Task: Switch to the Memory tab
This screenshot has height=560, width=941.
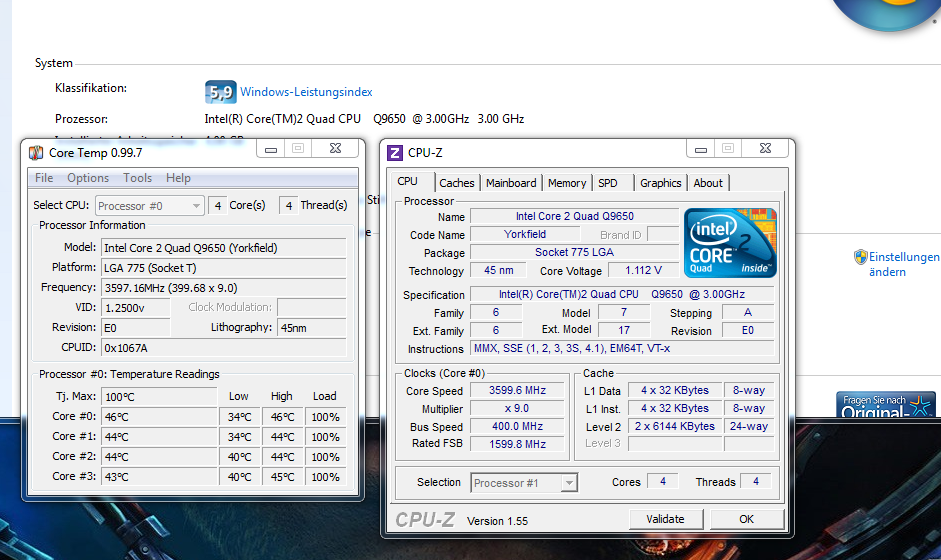Action: 567,183
